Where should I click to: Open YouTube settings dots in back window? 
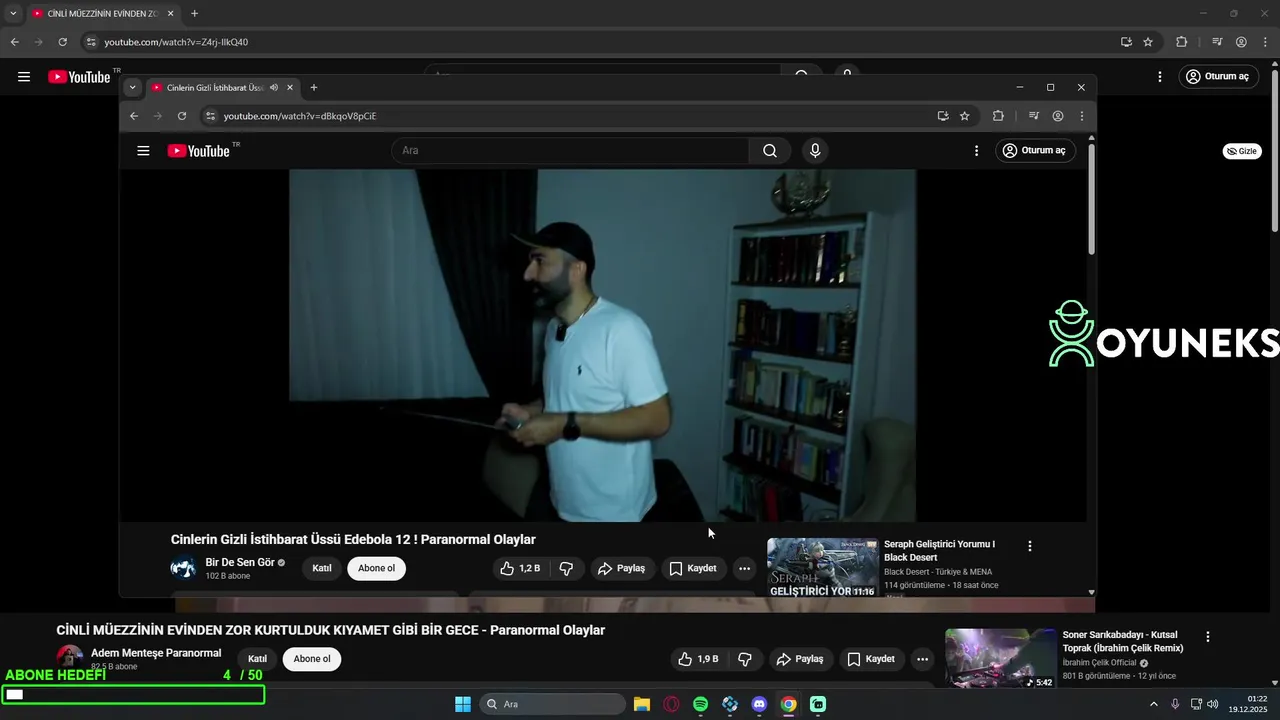tap(1160, 77)
